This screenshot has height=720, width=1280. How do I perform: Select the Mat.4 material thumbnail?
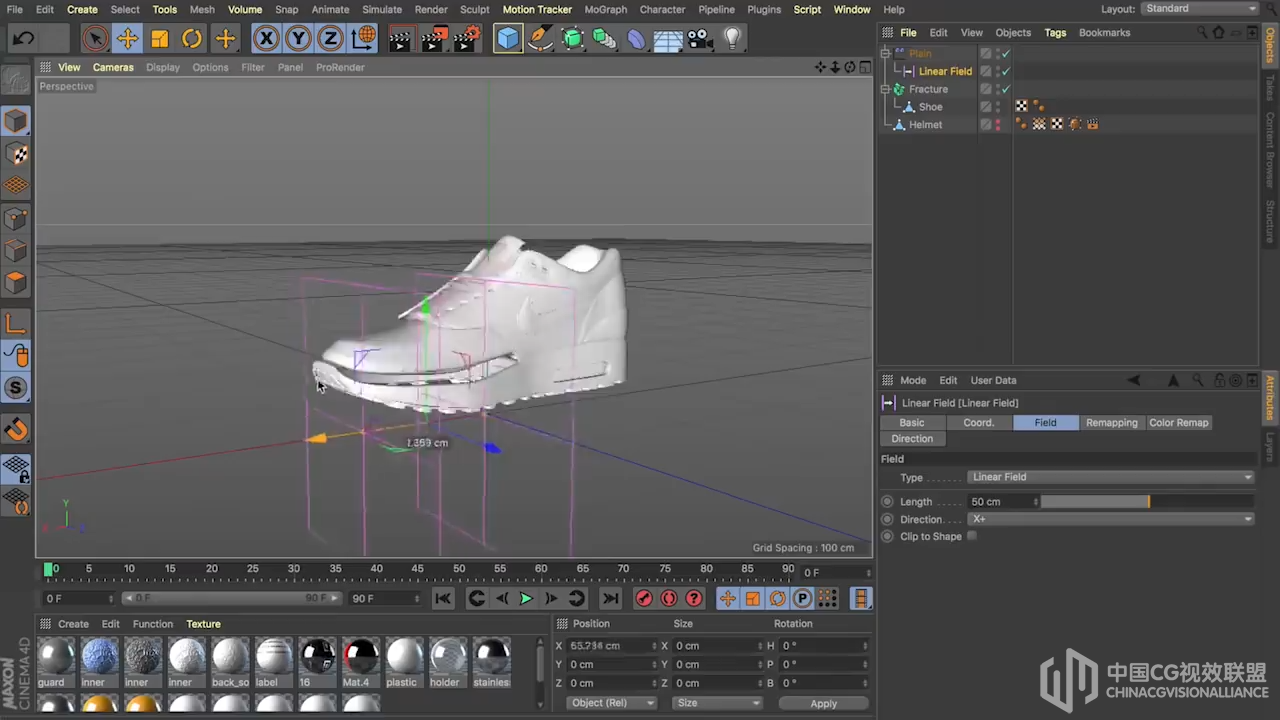pyautogui.click(x=360, y=658)
